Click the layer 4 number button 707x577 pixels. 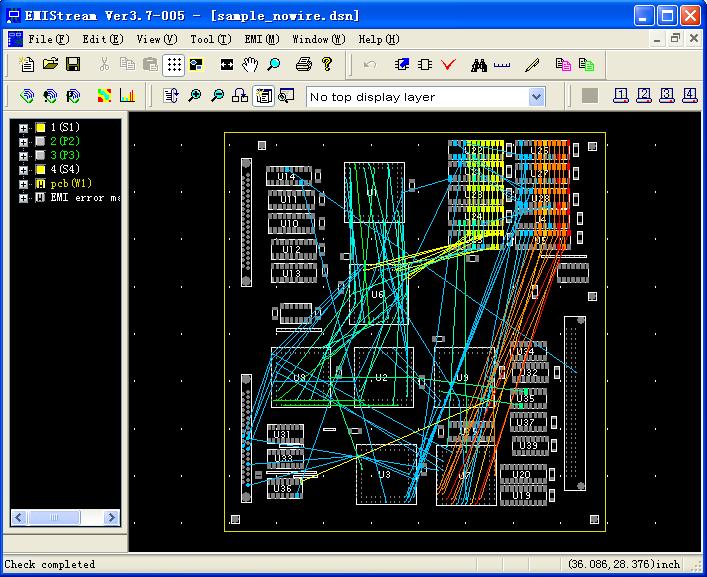click(x=689, y=96)
